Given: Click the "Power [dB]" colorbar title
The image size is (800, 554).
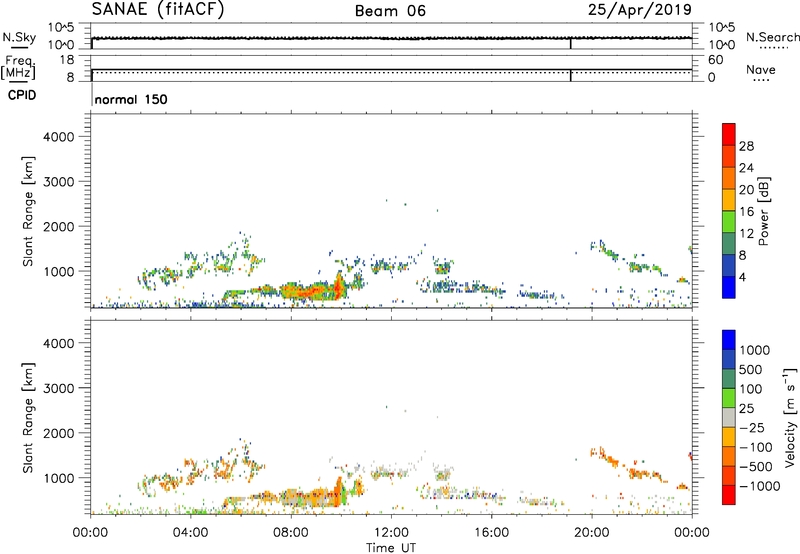Looking at the screenshot, I should 764,211.
